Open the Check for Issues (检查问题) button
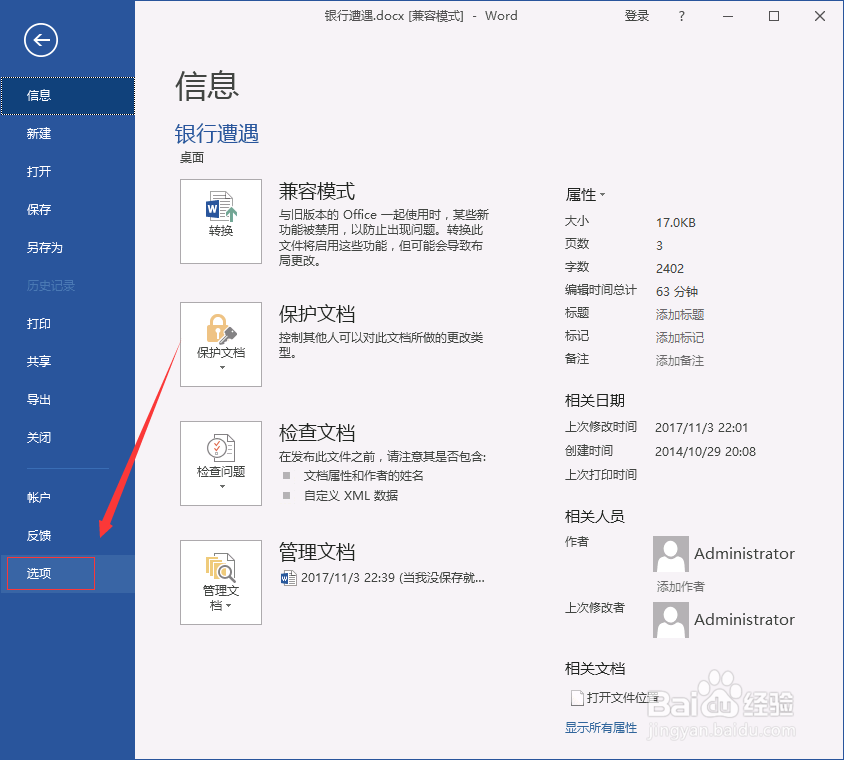844x760 pixels. [221, 463]
